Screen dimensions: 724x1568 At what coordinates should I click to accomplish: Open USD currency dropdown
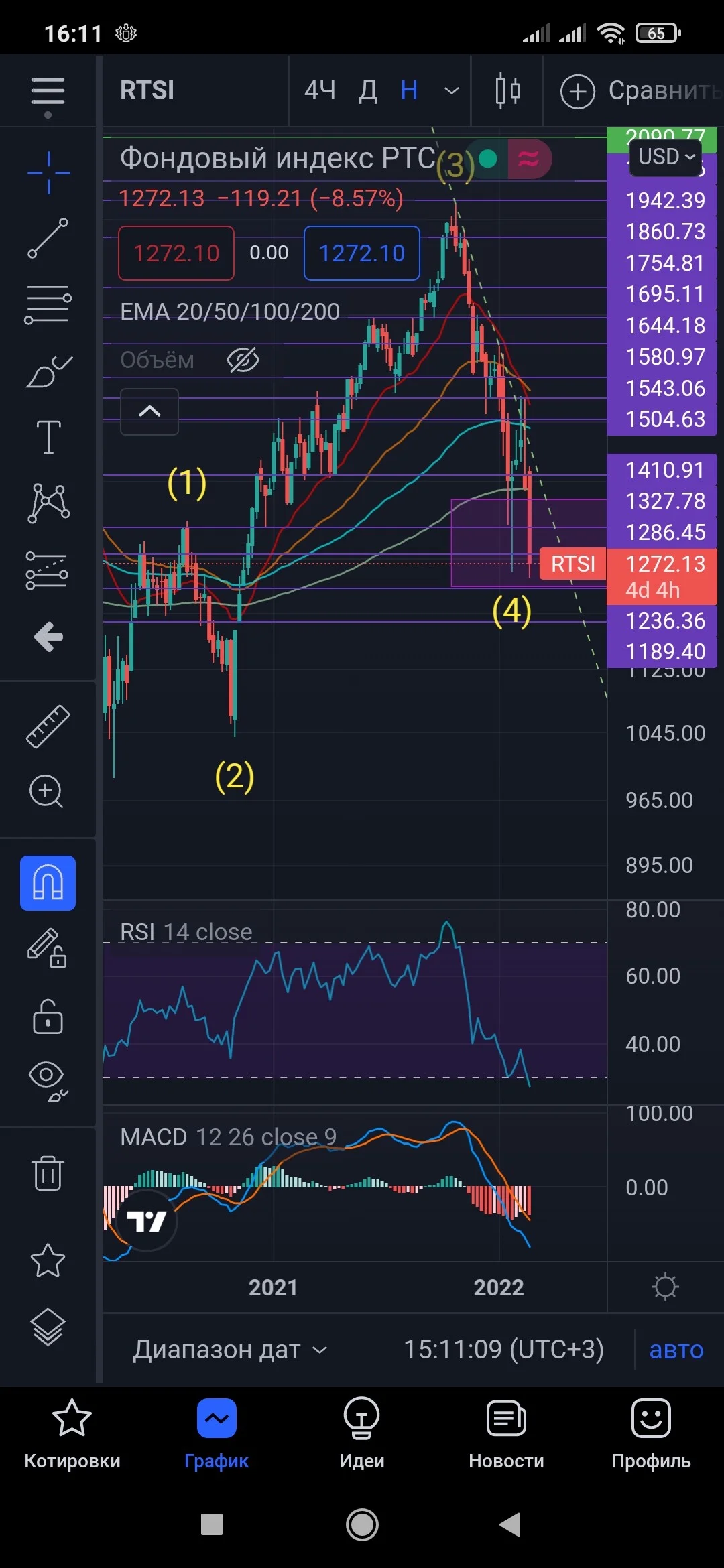point(666,157)
